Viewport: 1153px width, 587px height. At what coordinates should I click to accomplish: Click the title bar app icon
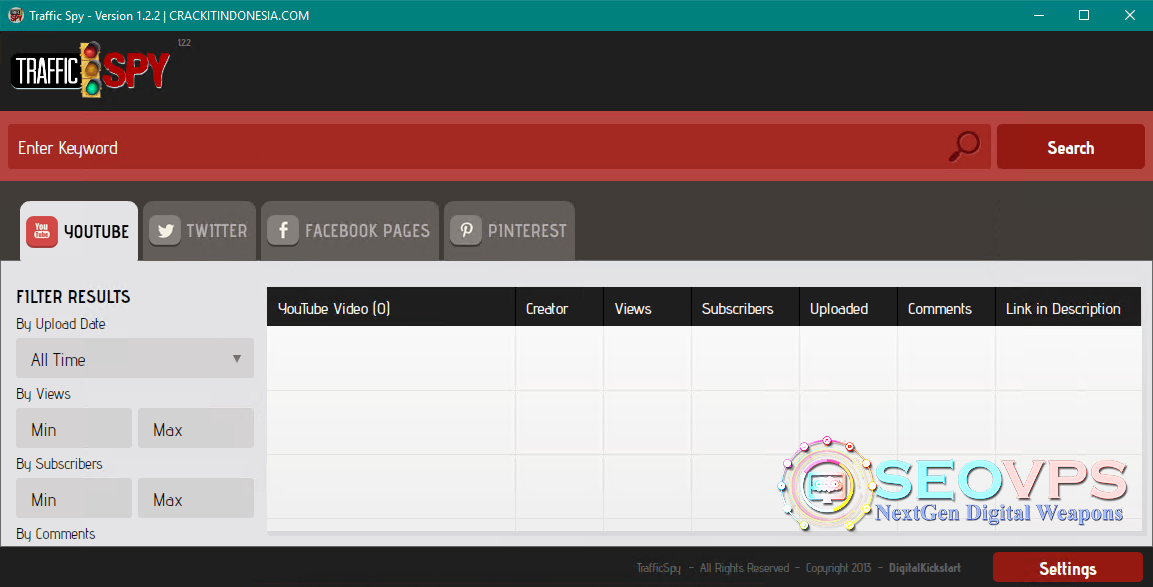15,15
